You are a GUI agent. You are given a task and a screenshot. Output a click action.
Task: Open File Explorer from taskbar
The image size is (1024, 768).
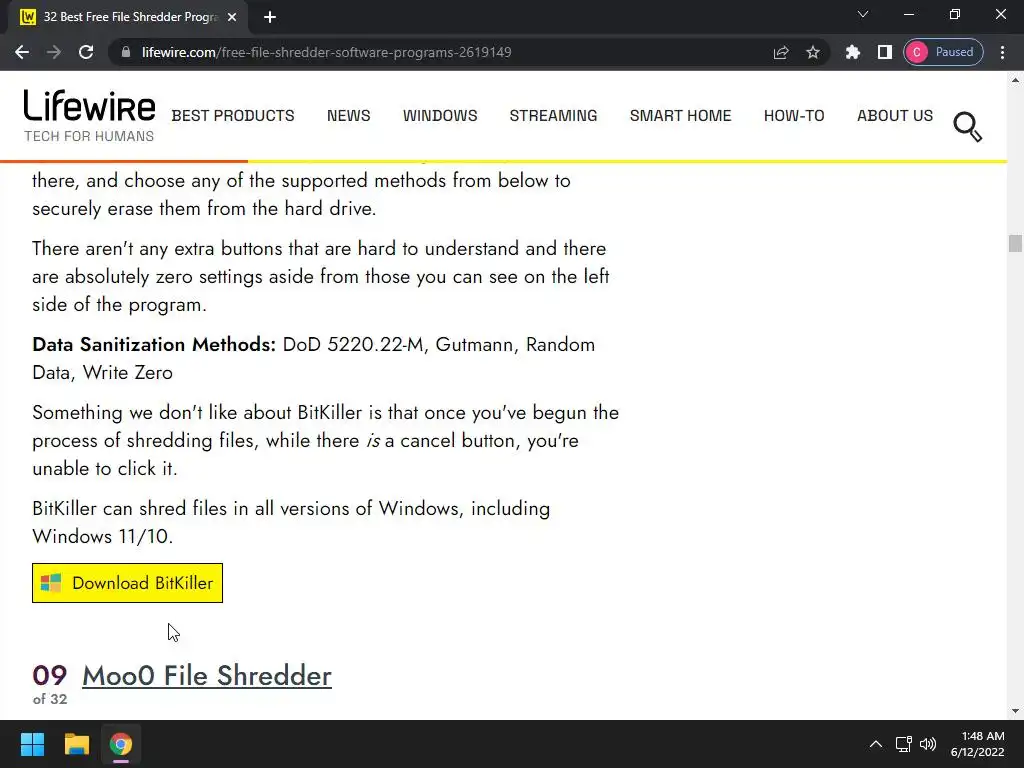76,744
